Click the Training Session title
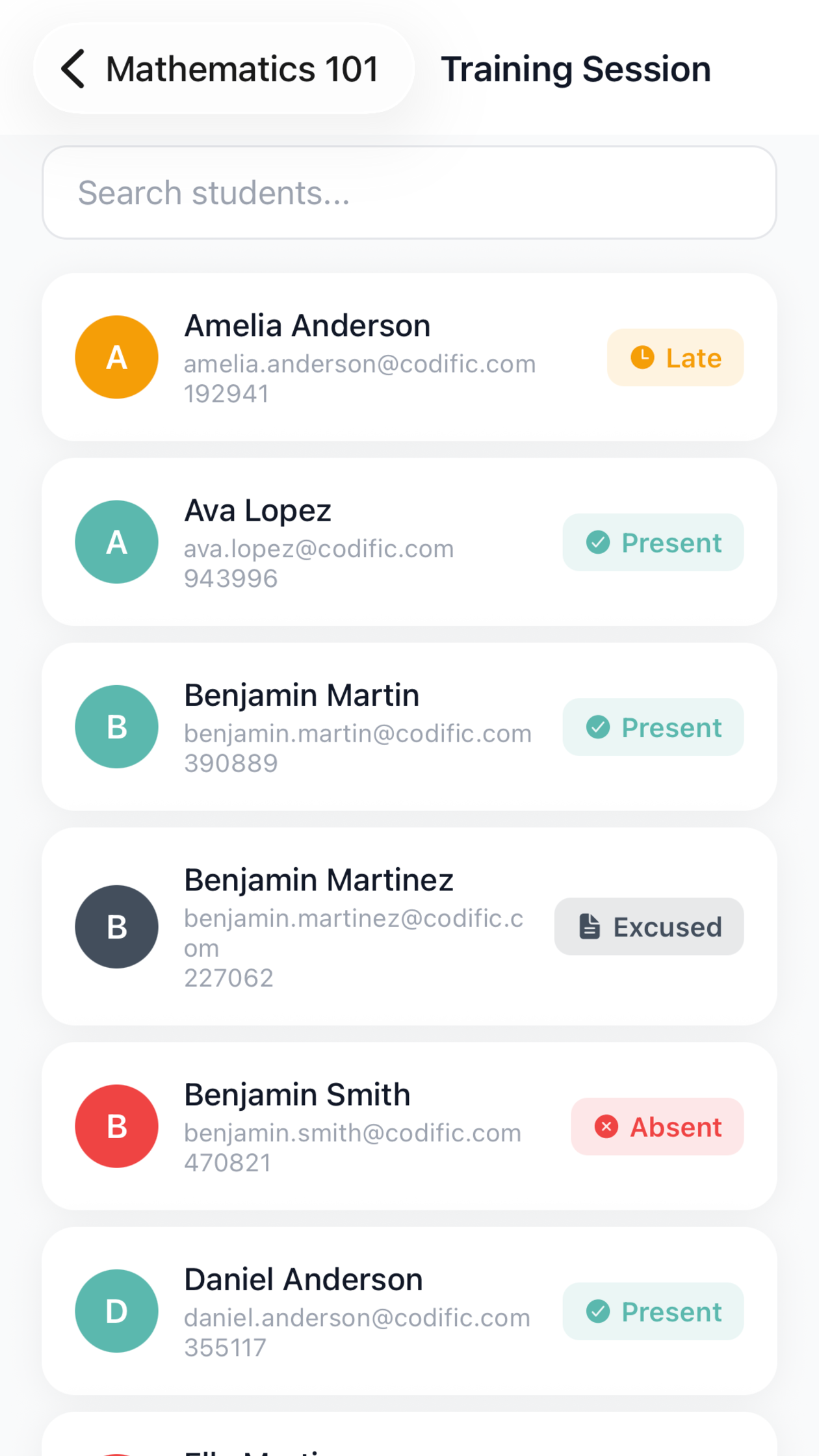Viewport: 819px width, 1456px height. (x=576, y=69)
